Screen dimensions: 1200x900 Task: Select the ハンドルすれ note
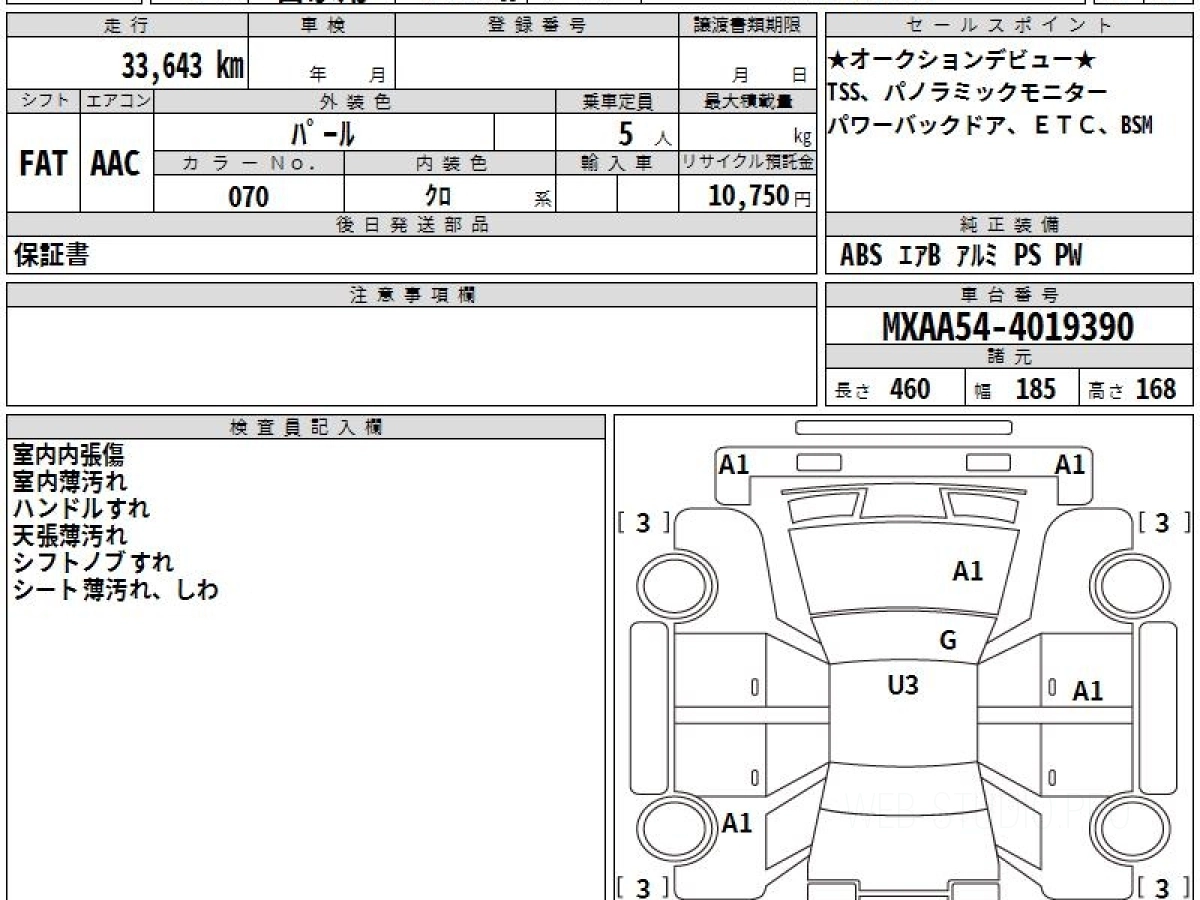point(81,508)
